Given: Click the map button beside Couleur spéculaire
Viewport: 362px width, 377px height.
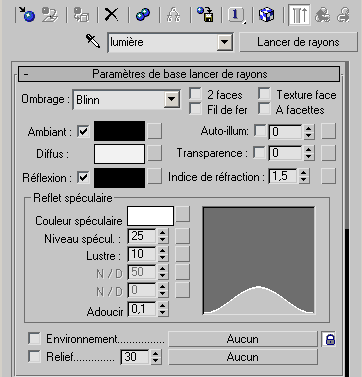Looking at the screenshot, I should point(183,214).
